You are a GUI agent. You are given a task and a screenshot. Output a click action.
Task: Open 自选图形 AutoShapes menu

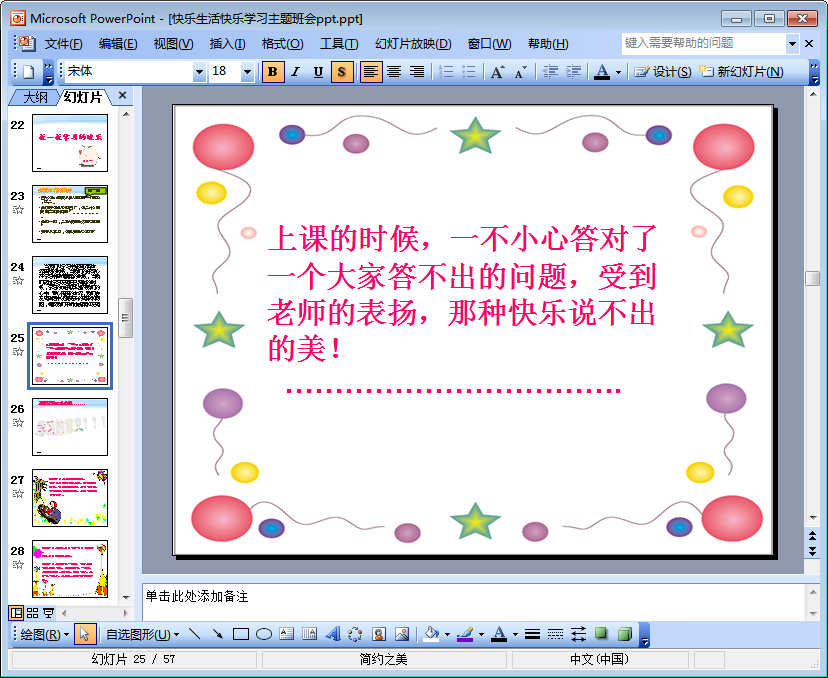point(143,634)
